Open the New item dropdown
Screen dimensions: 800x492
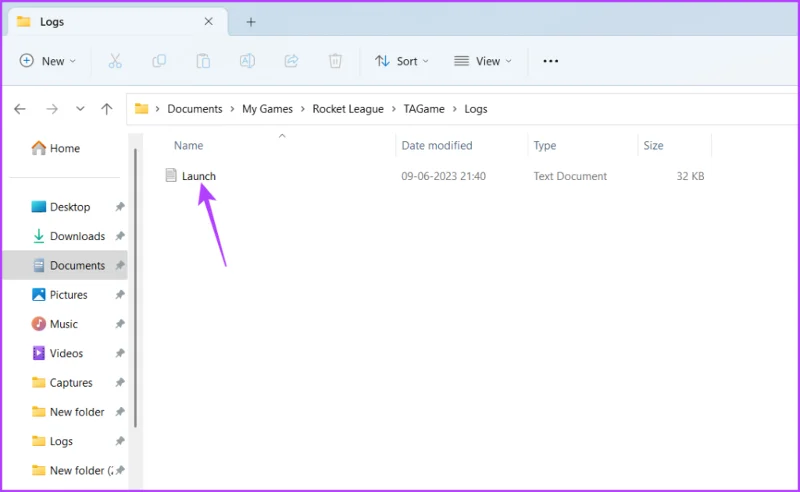click(47, 61)
